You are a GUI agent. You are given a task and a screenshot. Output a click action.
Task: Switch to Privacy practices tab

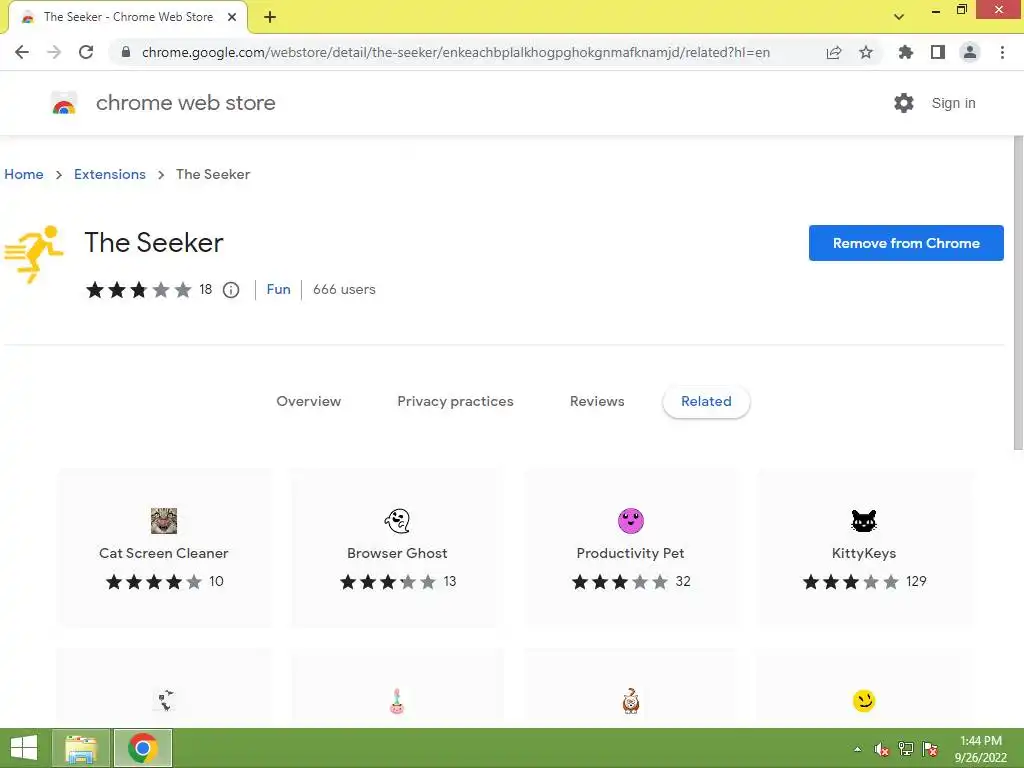coord(455,401)
